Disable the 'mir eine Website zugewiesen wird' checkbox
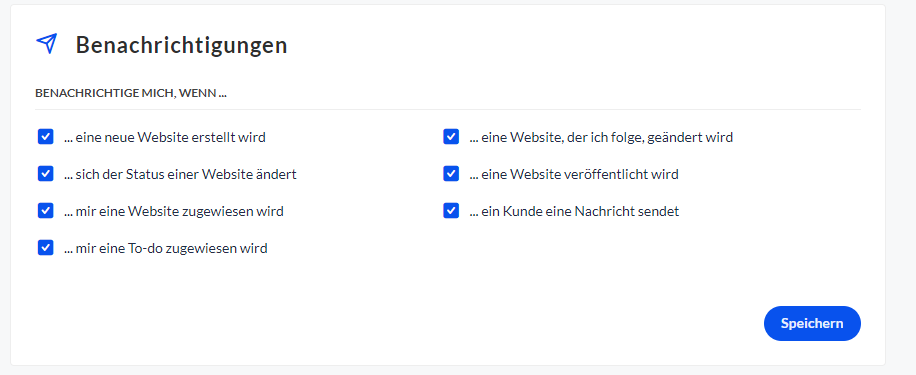This screenshot has height=375, width=916. coord(46,210)
